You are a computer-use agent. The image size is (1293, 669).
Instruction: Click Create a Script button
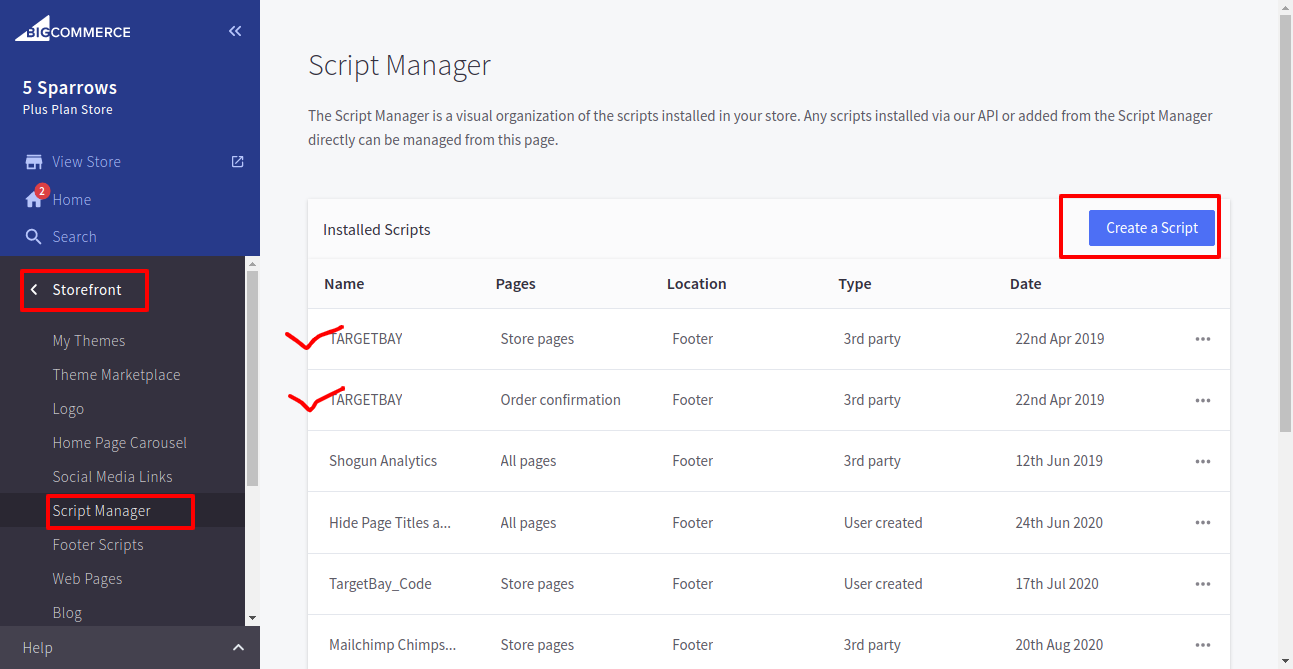[1152, 228]
